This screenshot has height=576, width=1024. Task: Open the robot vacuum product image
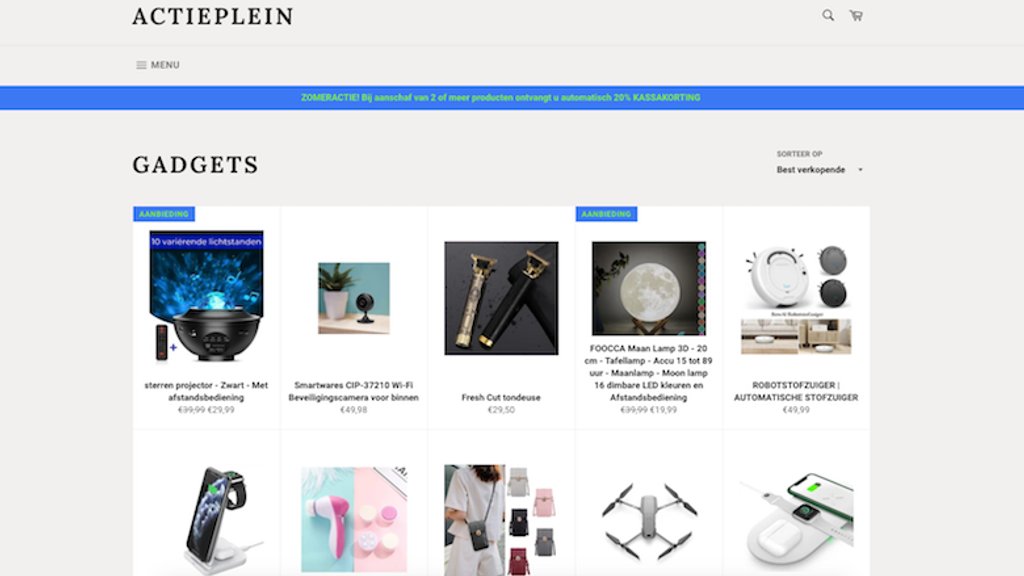(796, 299)
